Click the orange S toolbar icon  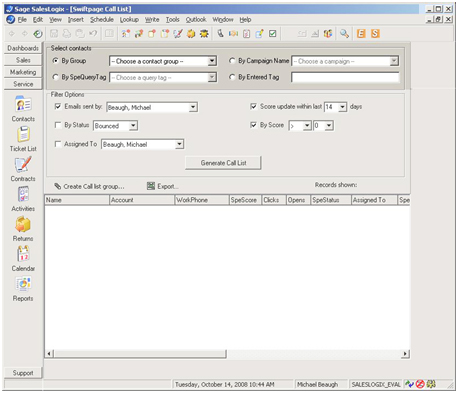[x=375, y=33]
